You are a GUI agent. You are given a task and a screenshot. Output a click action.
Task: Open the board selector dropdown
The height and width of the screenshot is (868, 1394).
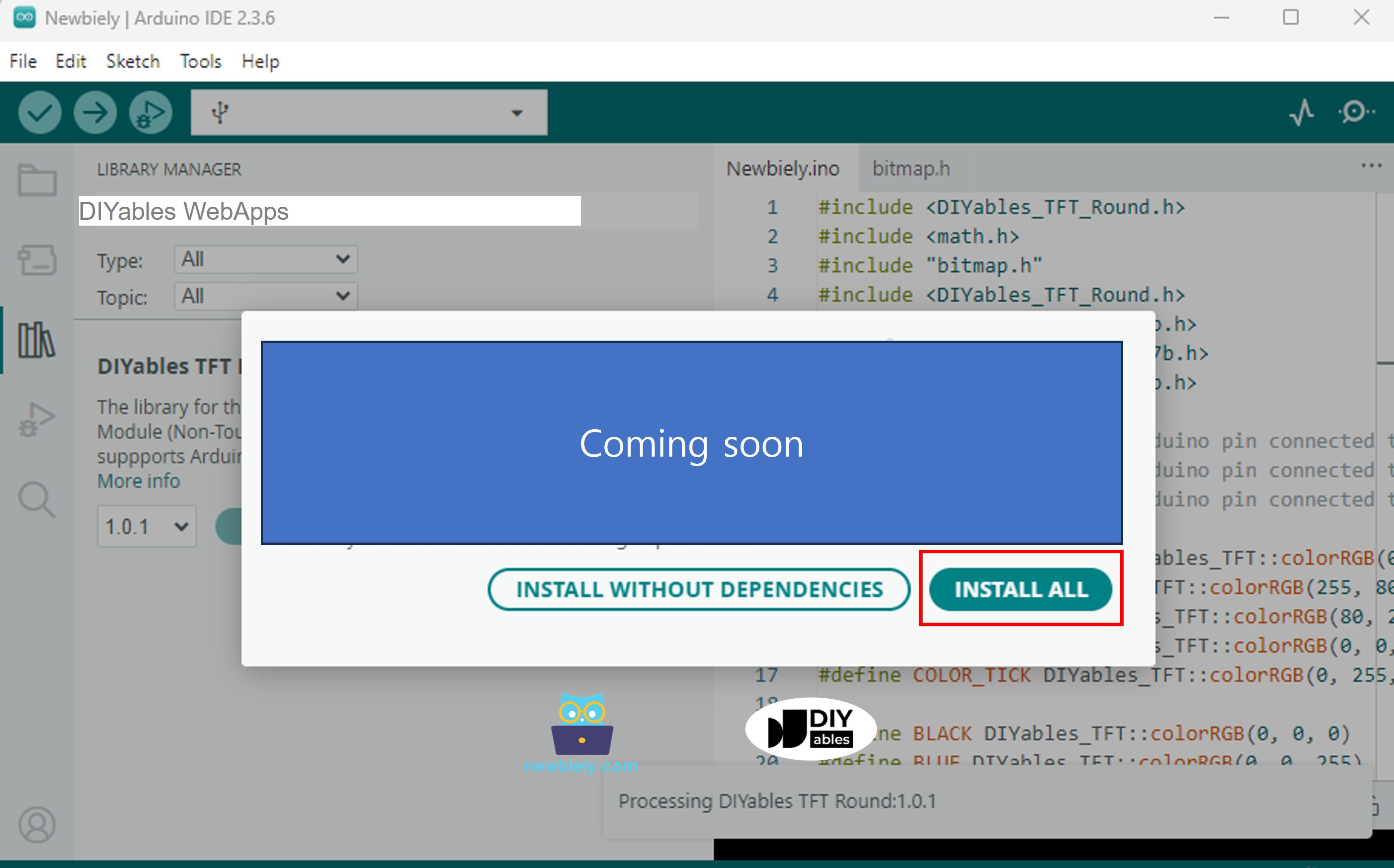pyautogui.click(x=369, y=112)
